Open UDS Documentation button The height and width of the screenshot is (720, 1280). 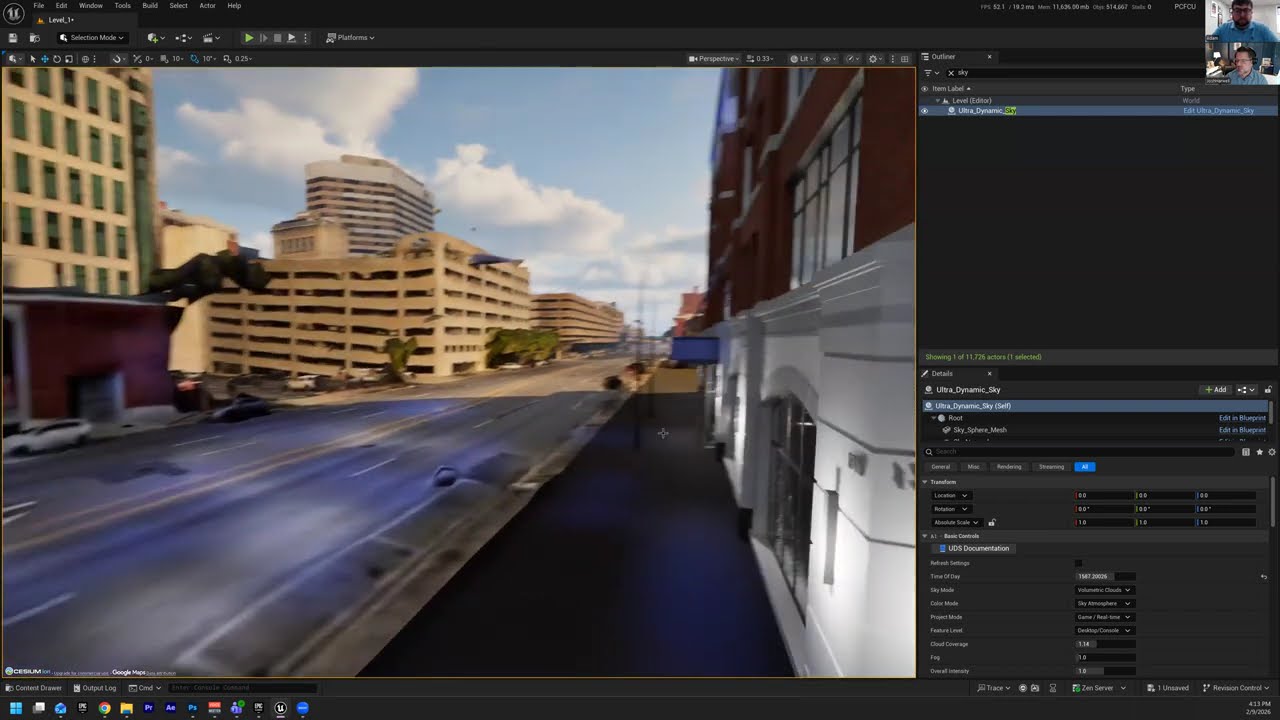coord(973,549)
